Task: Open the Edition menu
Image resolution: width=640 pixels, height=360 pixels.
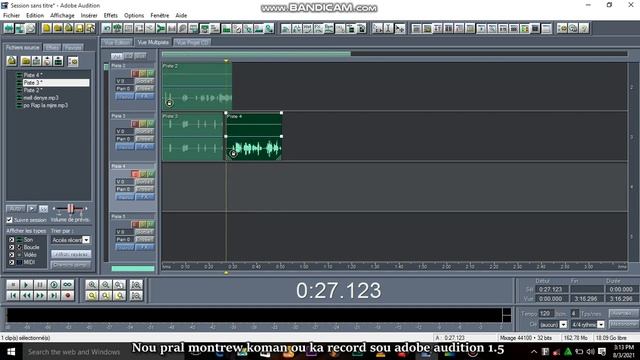Action: [35, 16]
